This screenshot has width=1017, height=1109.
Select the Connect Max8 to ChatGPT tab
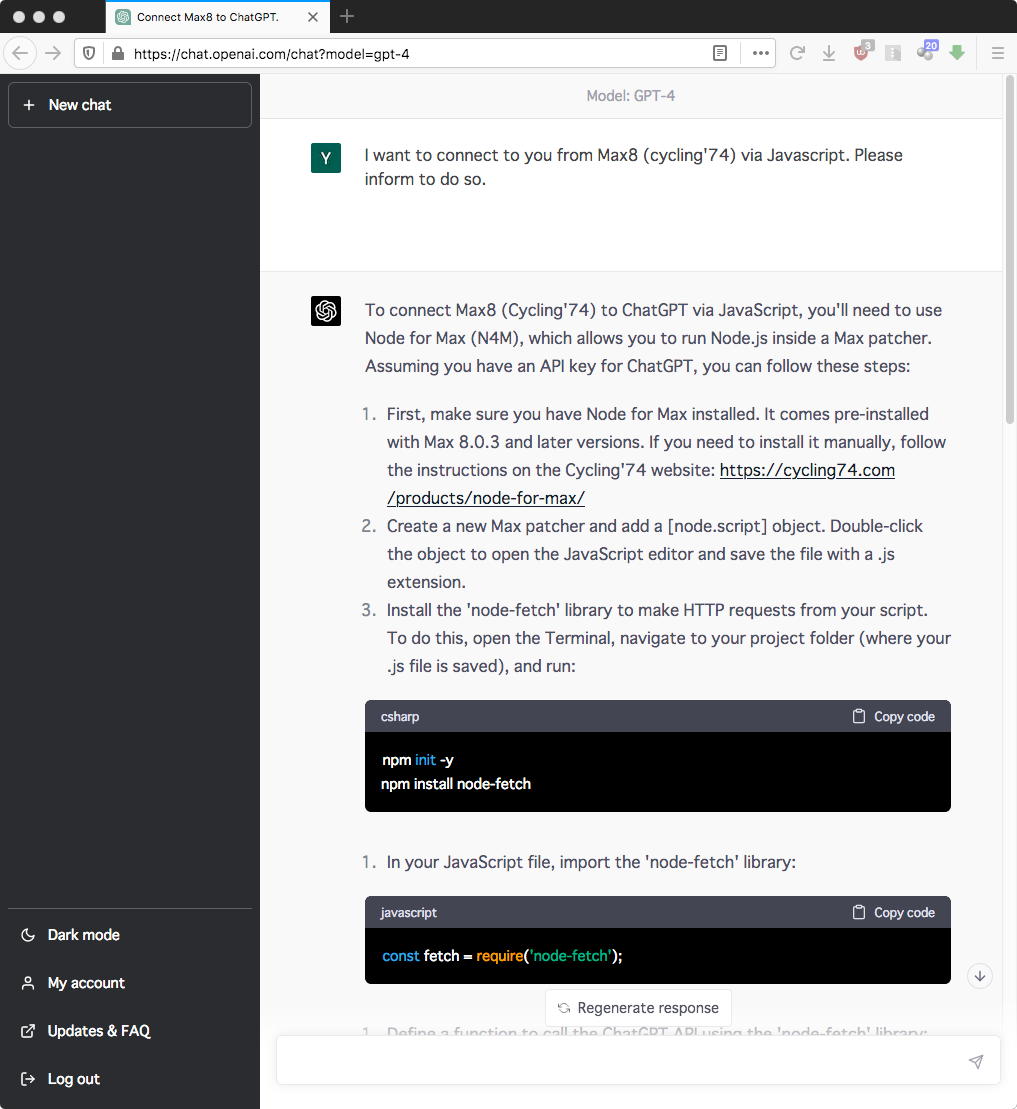click(217, 17)
